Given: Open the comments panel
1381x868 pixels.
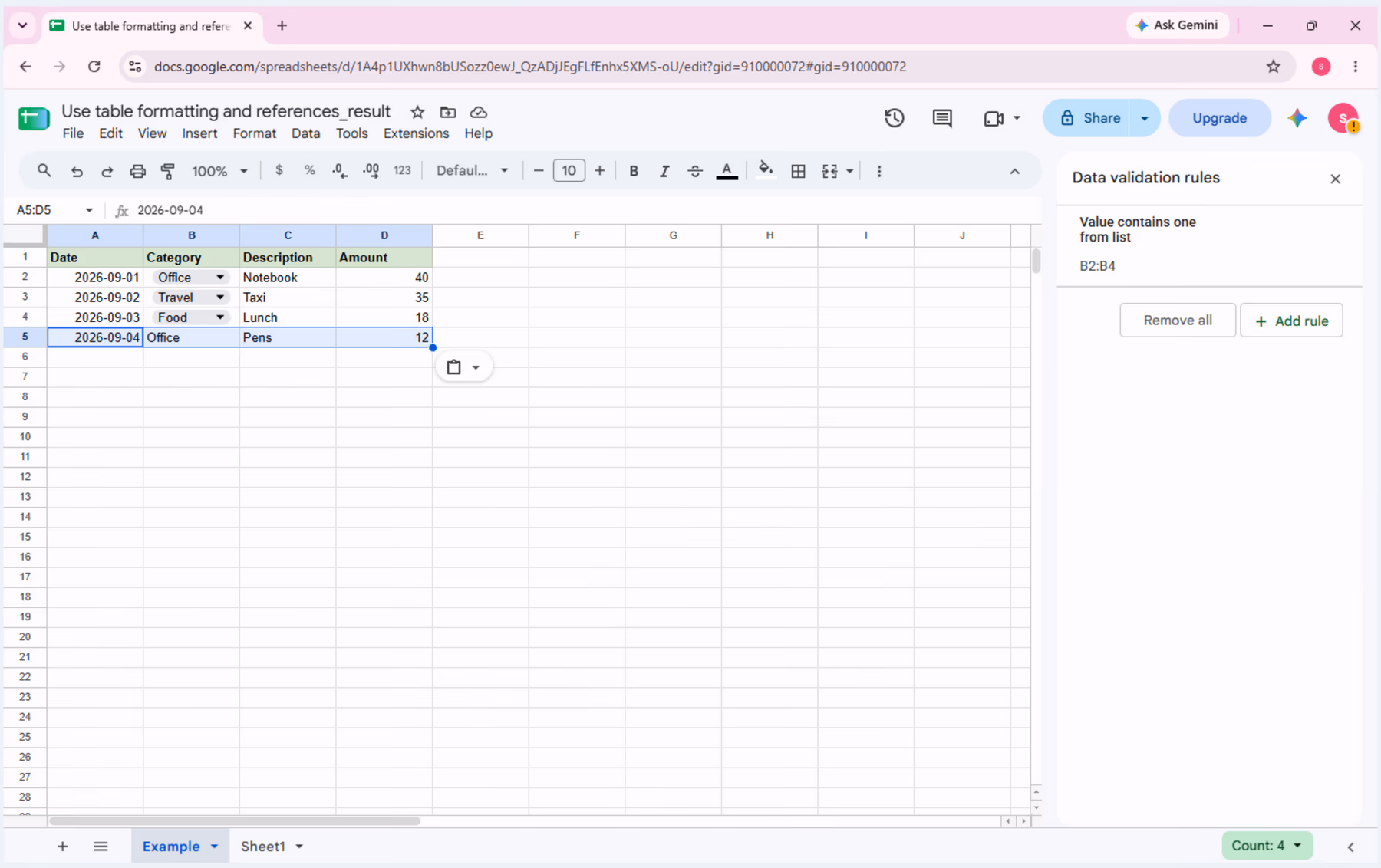Looking at the screenshot, I should pos(942,118).
